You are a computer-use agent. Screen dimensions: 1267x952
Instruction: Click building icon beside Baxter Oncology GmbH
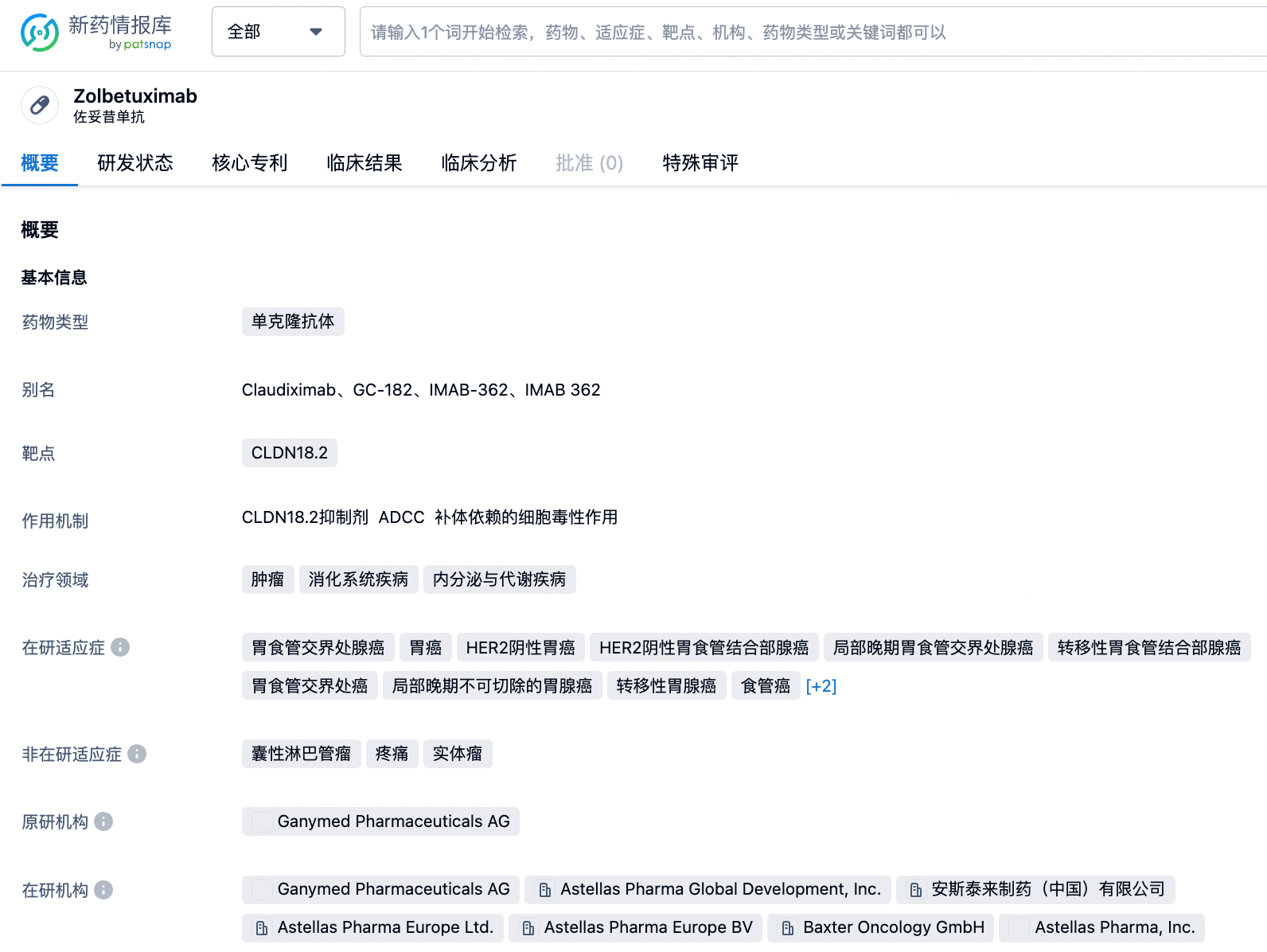coord(788,928)
